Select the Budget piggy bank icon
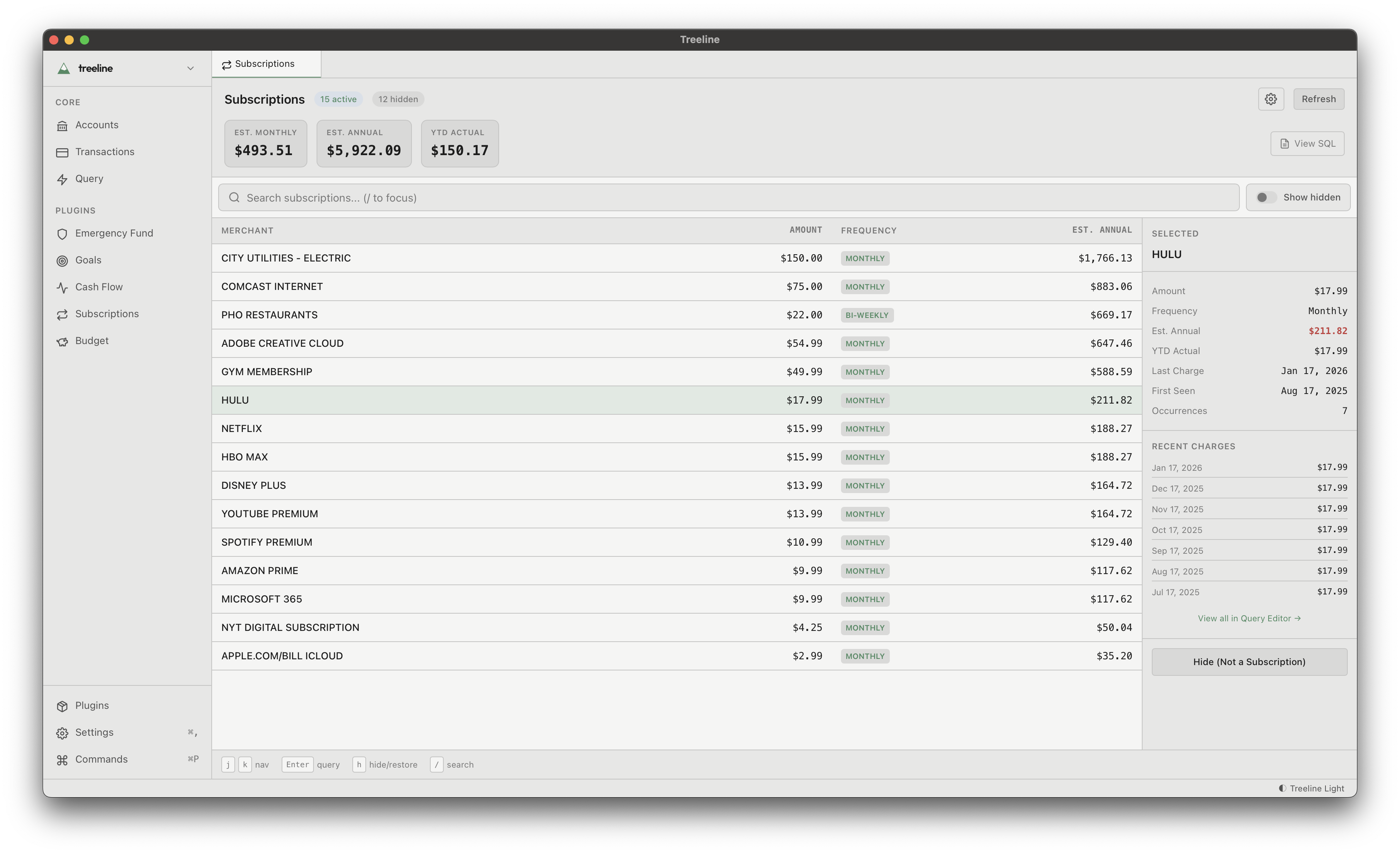 (x=63, y=341)
